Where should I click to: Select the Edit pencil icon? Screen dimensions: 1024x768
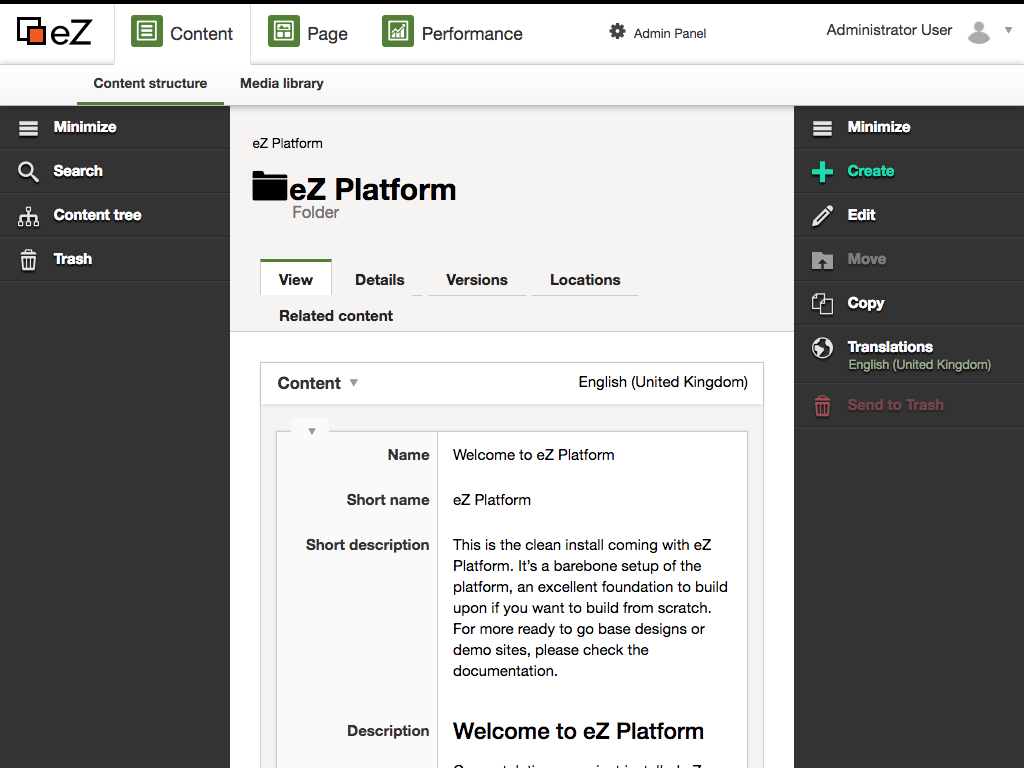pyautogui.click(x=822, y=215)
